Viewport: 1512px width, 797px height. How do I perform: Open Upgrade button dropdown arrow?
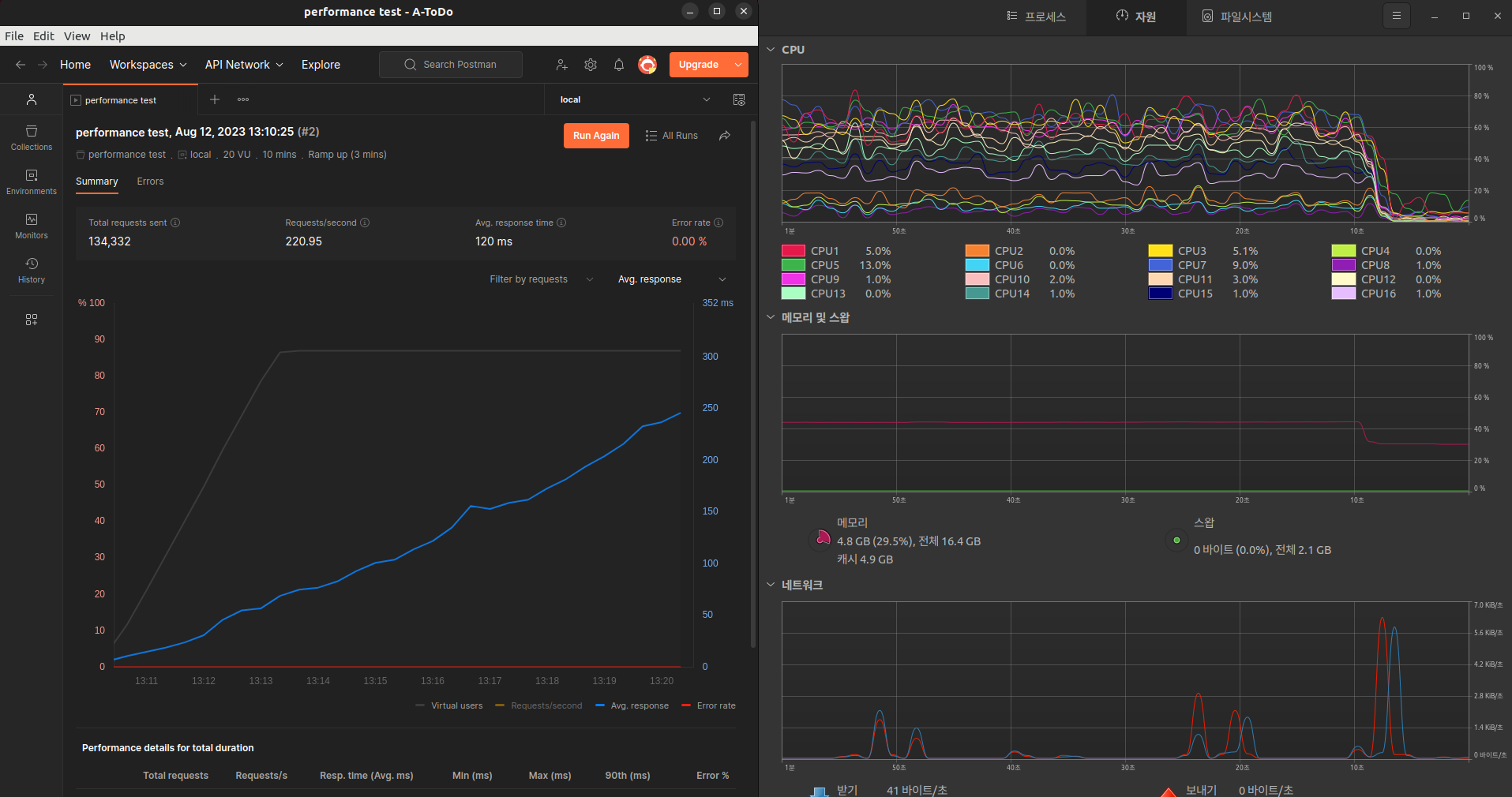[738, 65]
